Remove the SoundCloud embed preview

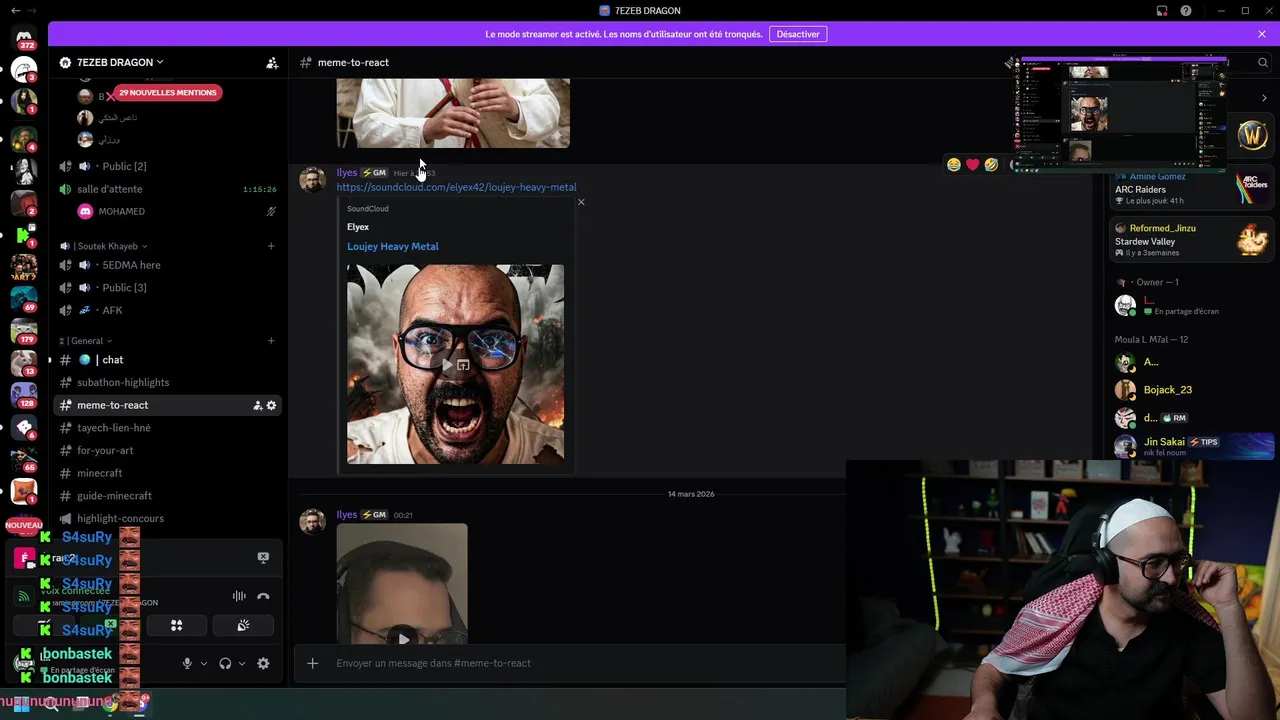tap(581, 202)
